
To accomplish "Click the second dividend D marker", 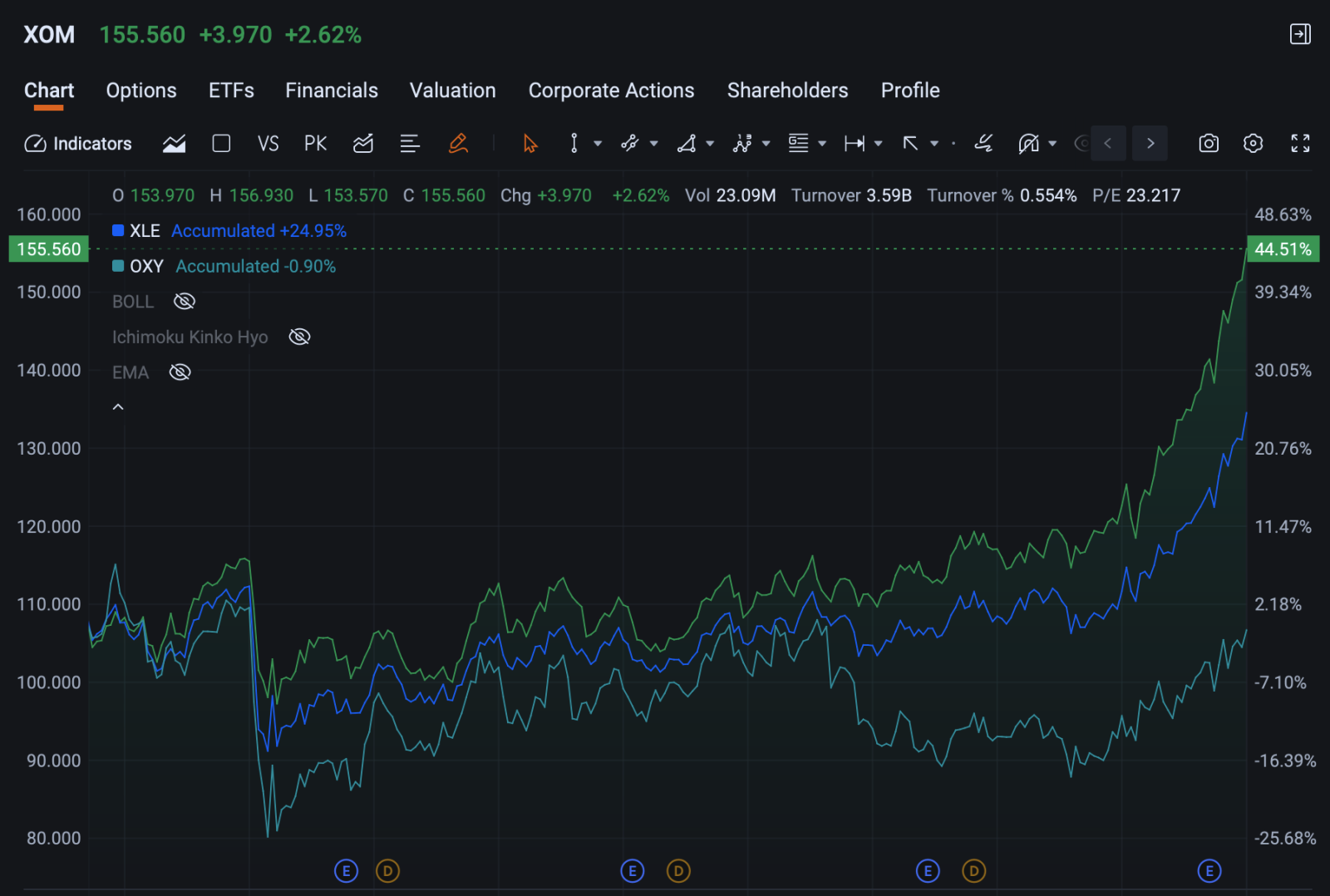I will pyautogui.click(x=678, y=871).
